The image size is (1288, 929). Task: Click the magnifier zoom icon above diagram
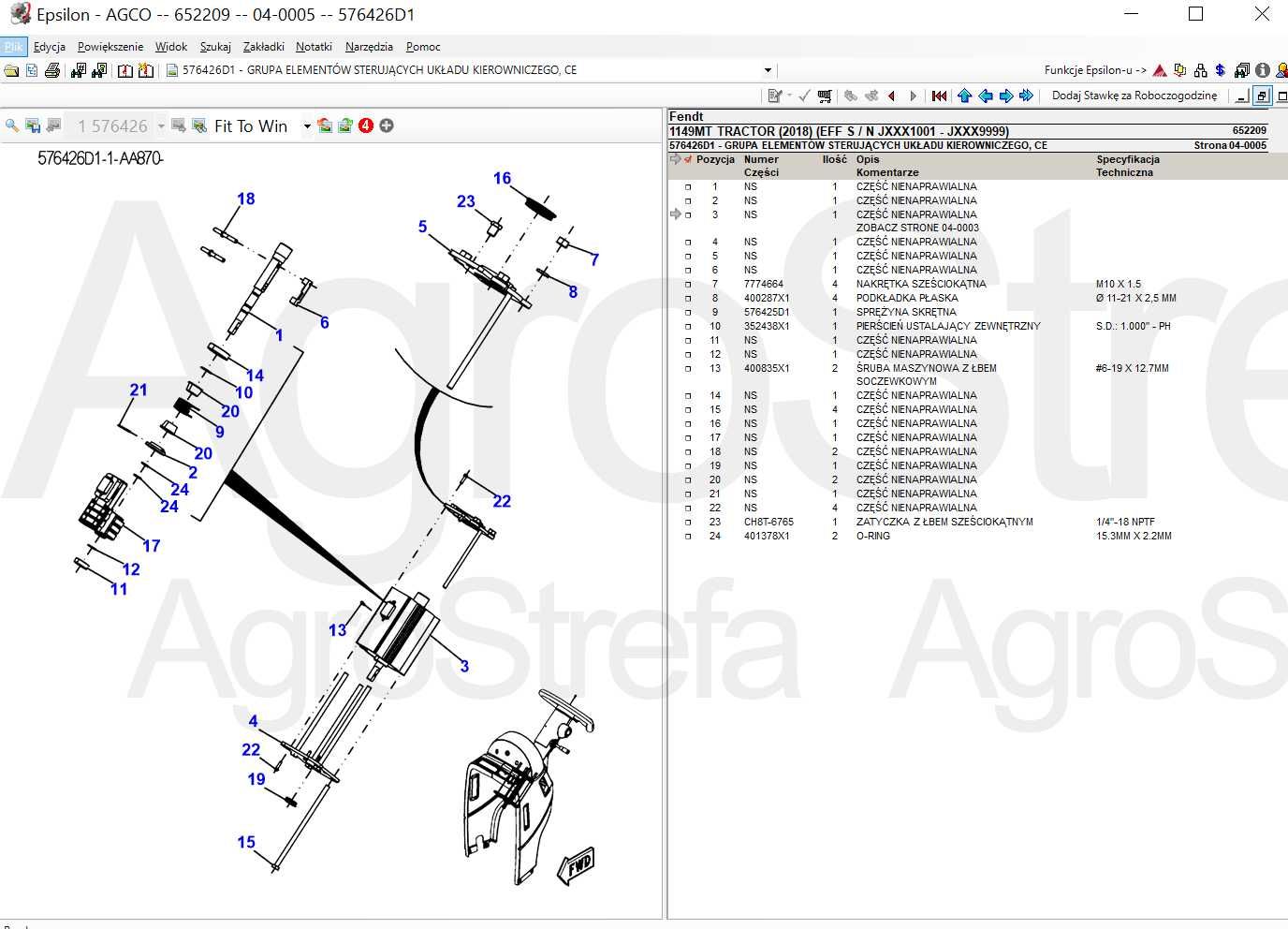click(12, 125)
